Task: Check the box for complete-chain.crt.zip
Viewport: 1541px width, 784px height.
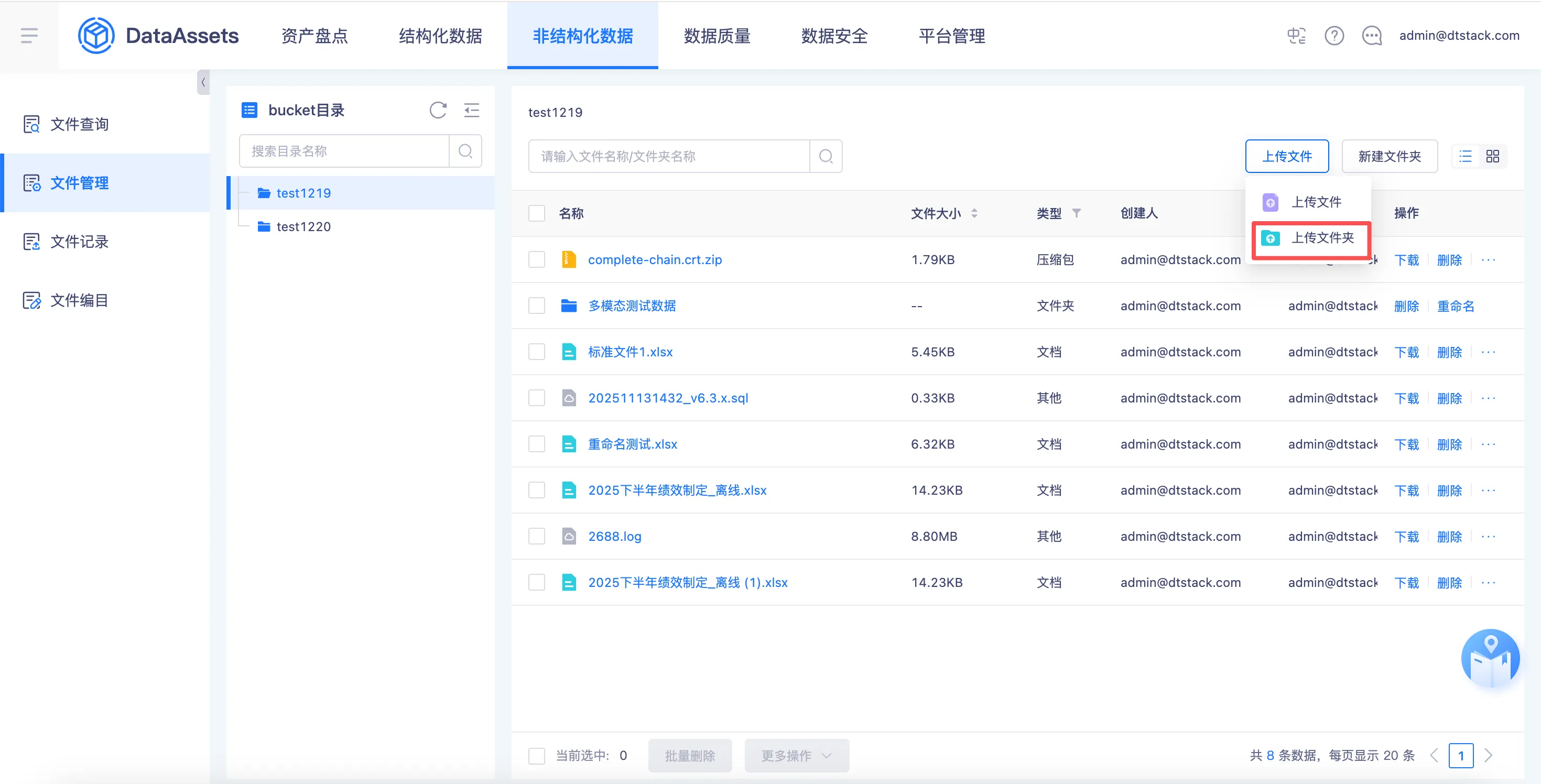Action: (536, 259)
